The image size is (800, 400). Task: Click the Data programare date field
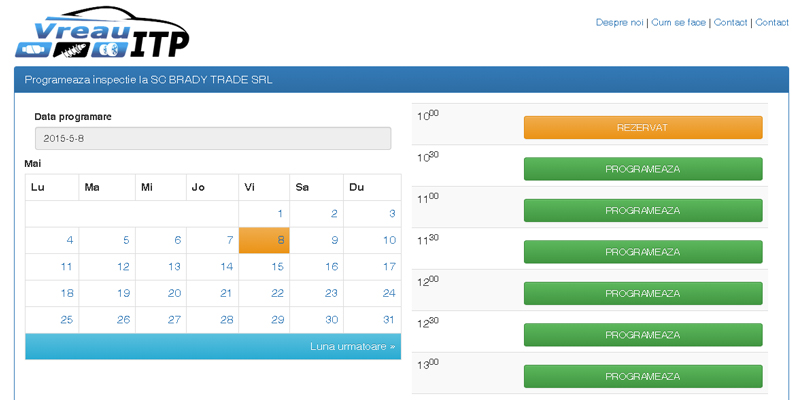click(x=213, y=138)
